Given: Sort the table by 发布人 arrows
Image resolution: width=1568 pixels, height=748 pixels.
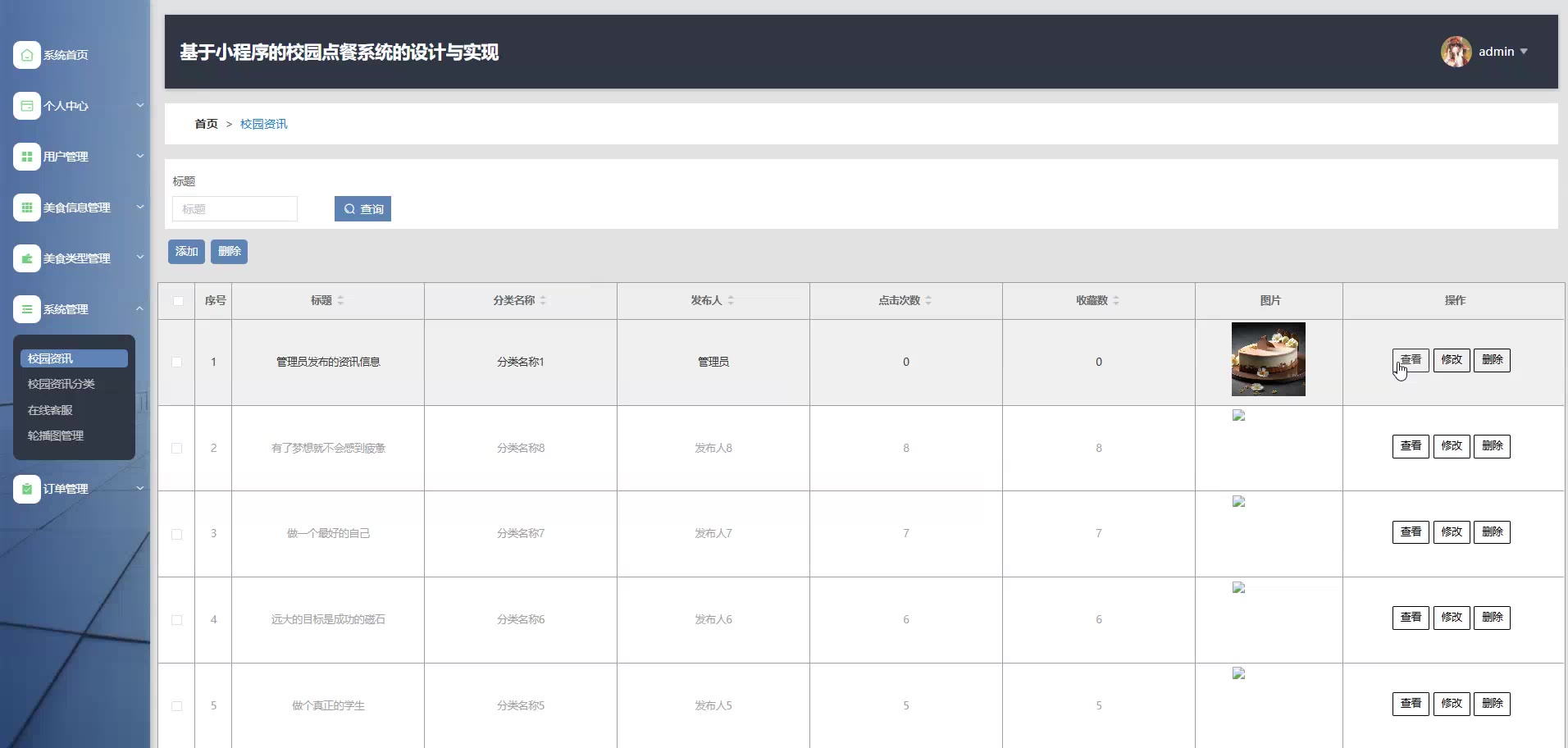Looking at the screenshot, I should 731,301.
